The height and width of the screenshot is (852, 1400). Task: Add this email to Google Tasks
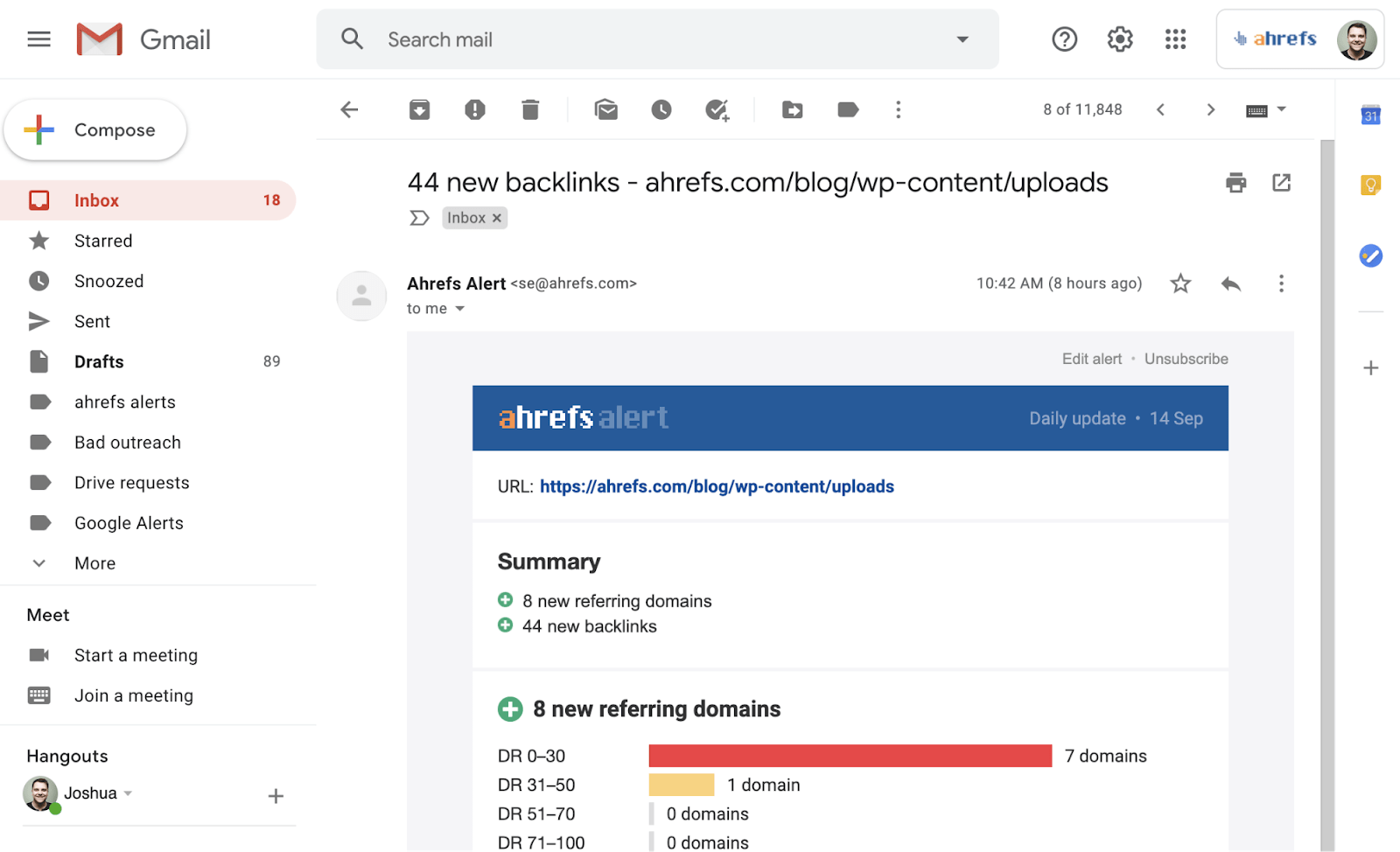(x=717, y=109)
